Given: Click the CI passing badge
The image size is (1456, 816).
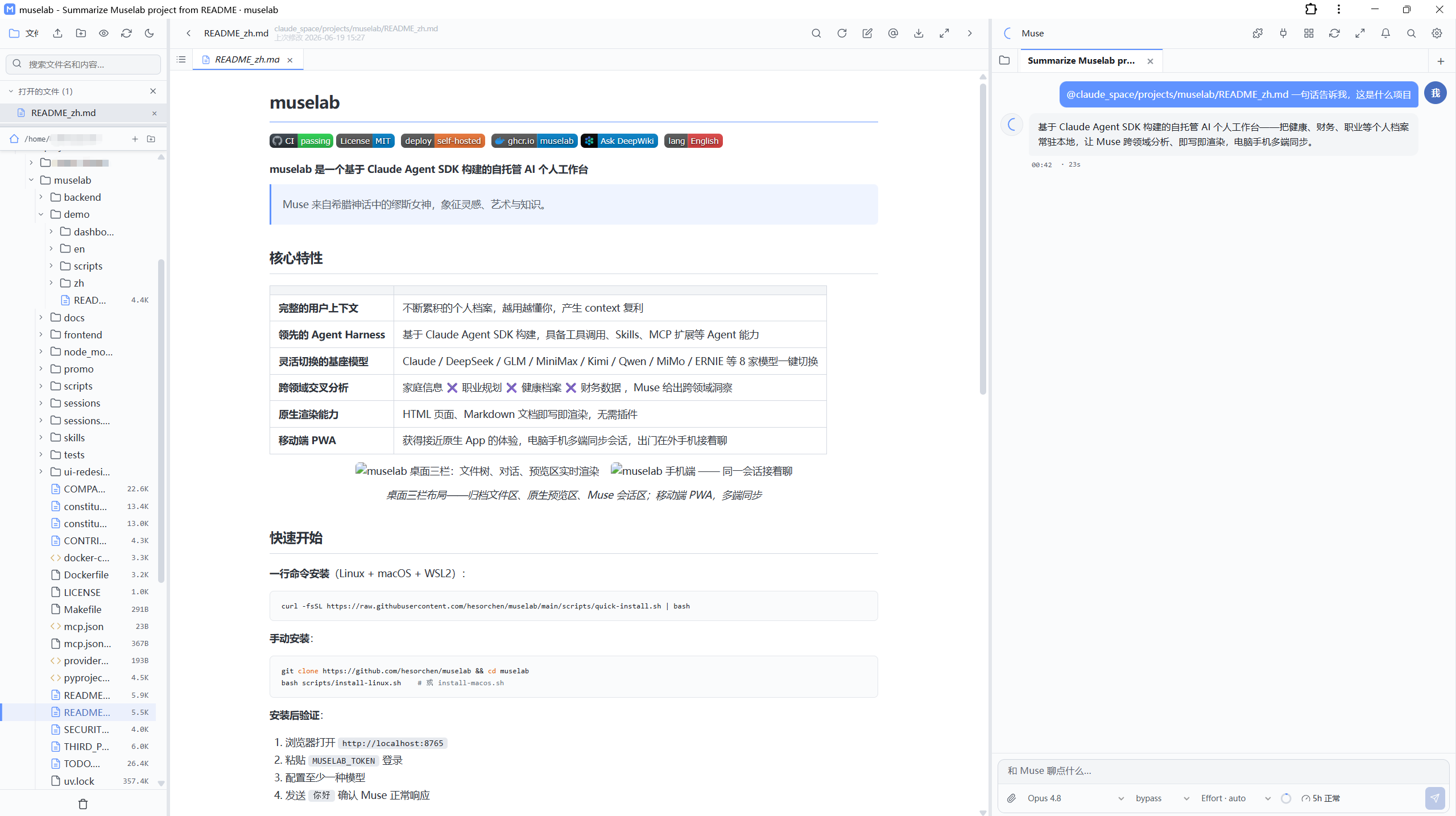Looking at the screenshot, I should coord(301,140).
